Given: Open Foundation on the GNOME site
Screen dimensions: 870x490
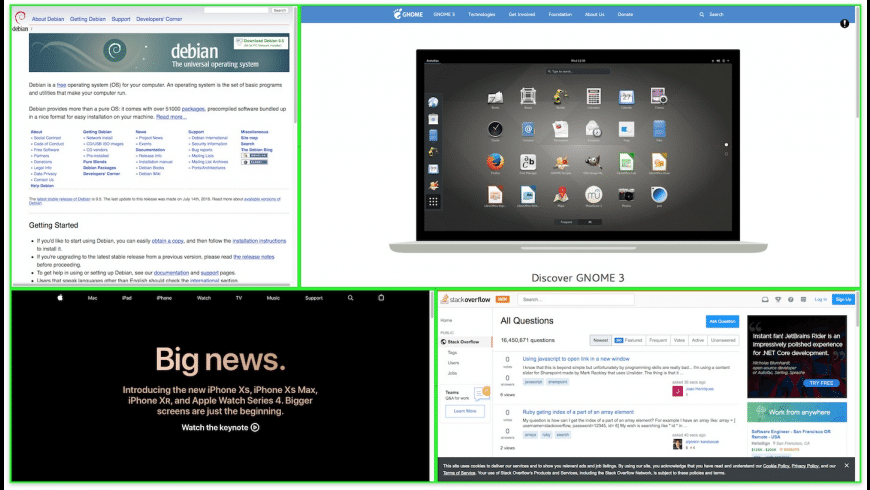Looking at the screenshot, I should click(560, 14).
